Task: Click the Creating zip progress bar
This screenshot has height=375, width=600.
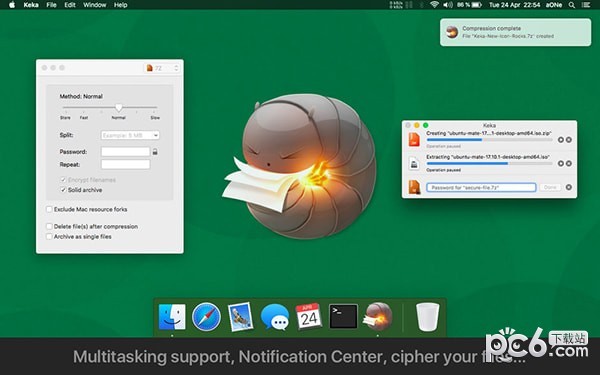Action: pos(489,140)
